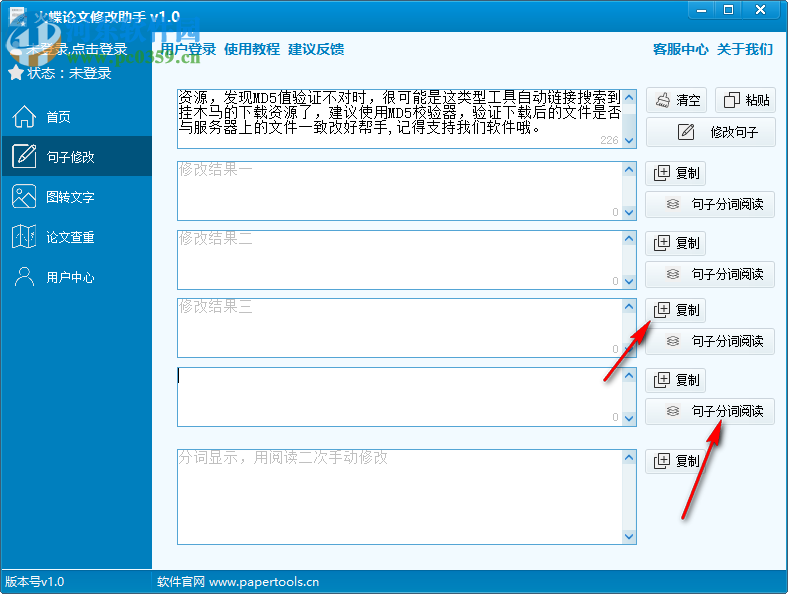Click the edit icon on 修改句子
The image size is (788, 594).
point(686,132)
